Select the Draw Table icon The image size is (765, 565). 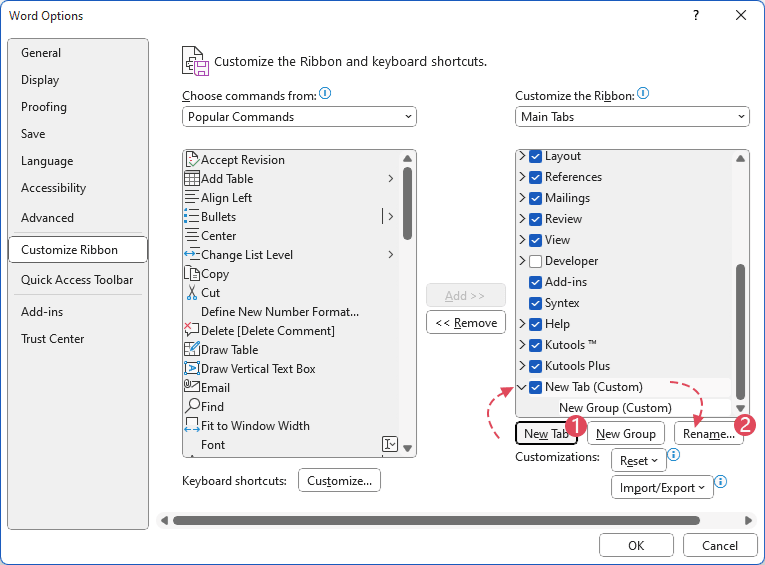(x=192, y=350)
